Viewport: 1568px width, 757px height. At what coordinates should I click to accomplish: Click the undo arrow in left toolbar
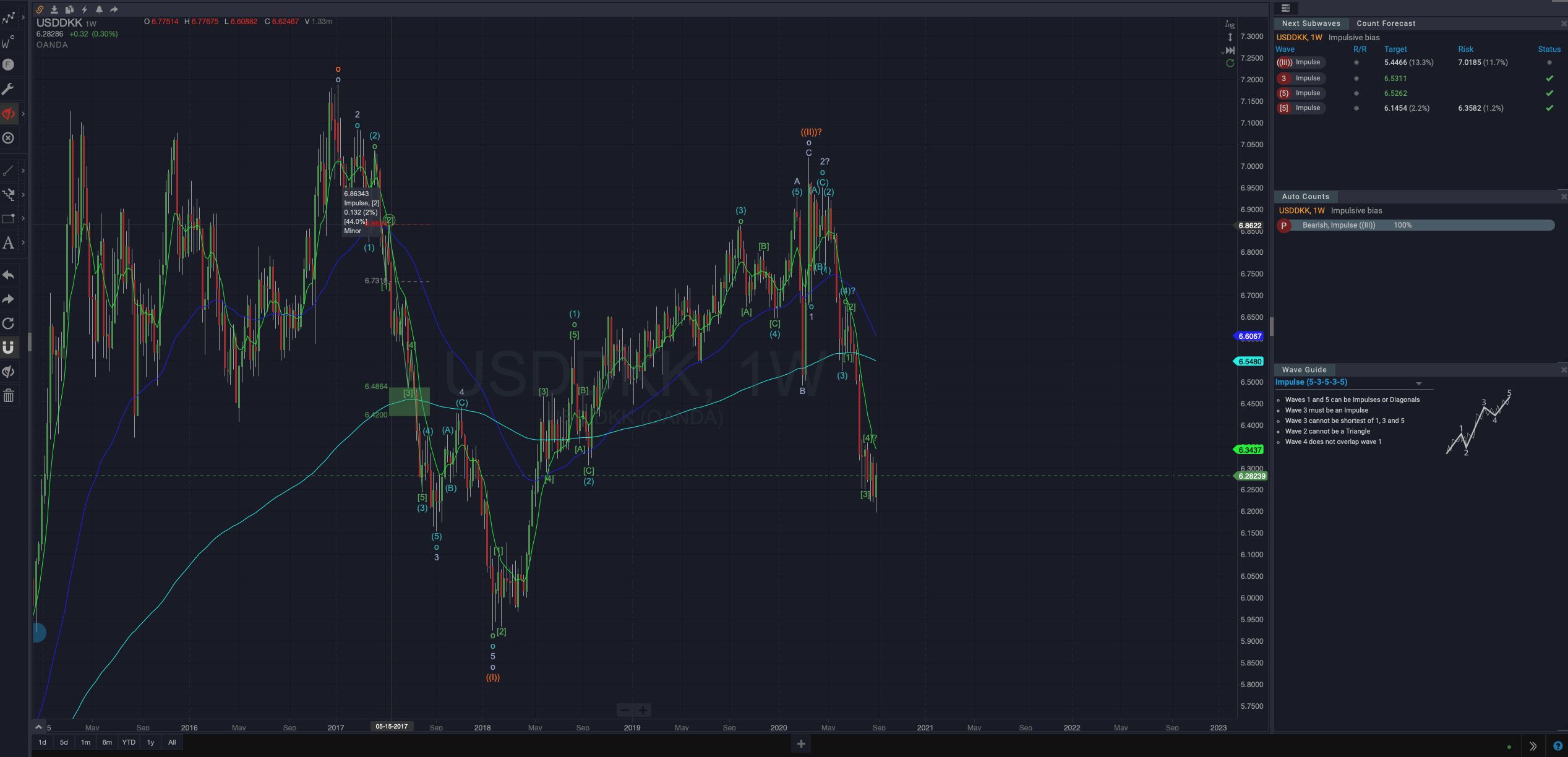[9, 275]
